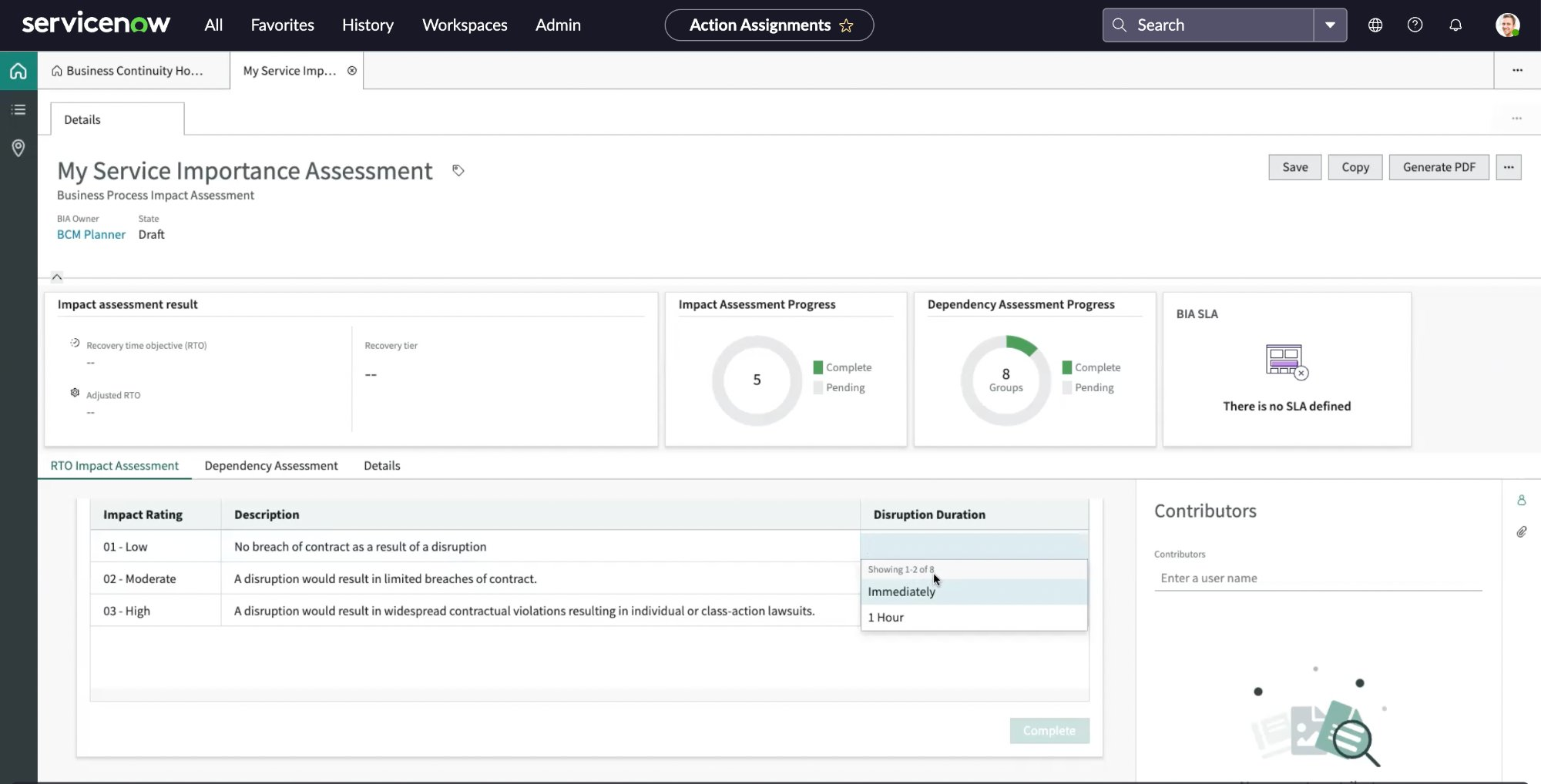Open the Favorites menu
Viewport: 1541px width, 784px height.
(283, 25)
